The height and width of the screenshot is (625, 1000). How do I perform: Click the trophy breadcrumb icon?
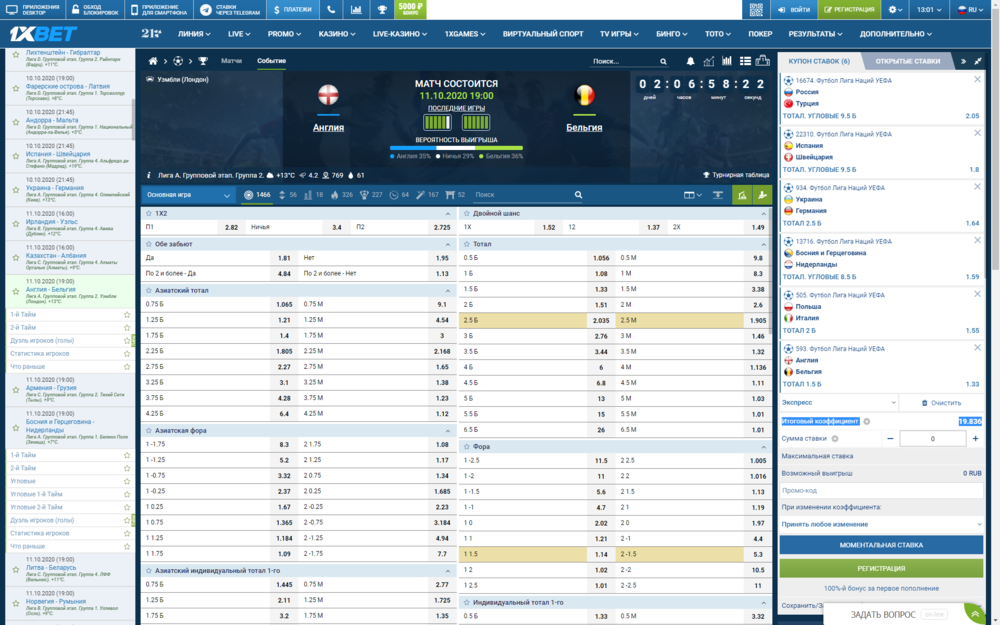203,61
